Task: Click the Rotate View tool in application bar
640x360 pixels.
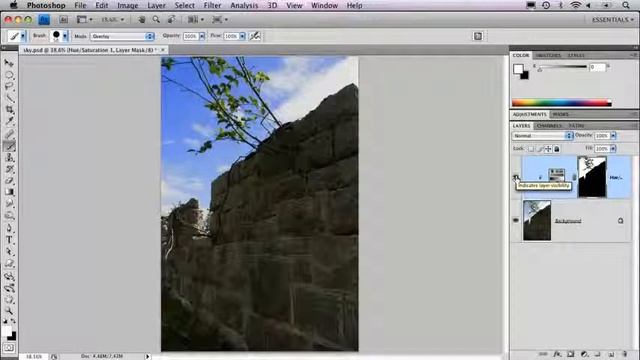Action: 171,20
